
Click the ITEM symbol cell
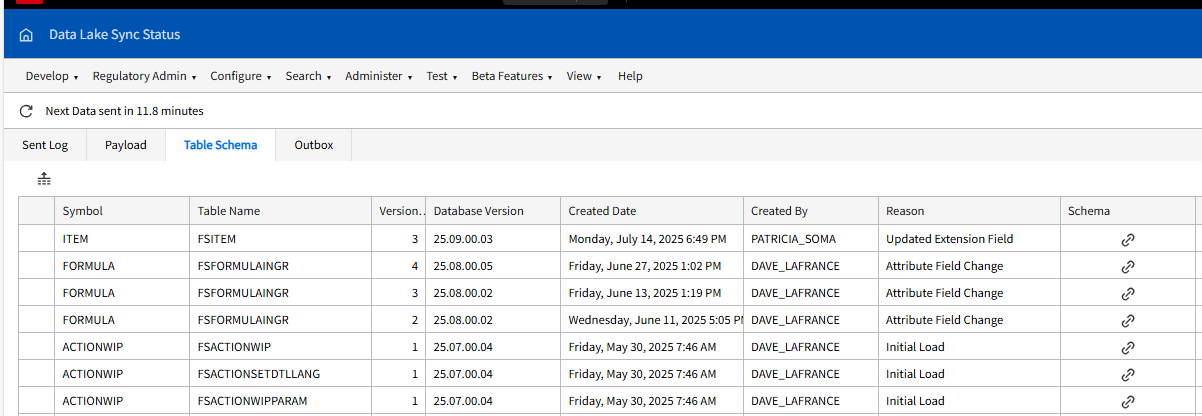click(122, 239)
